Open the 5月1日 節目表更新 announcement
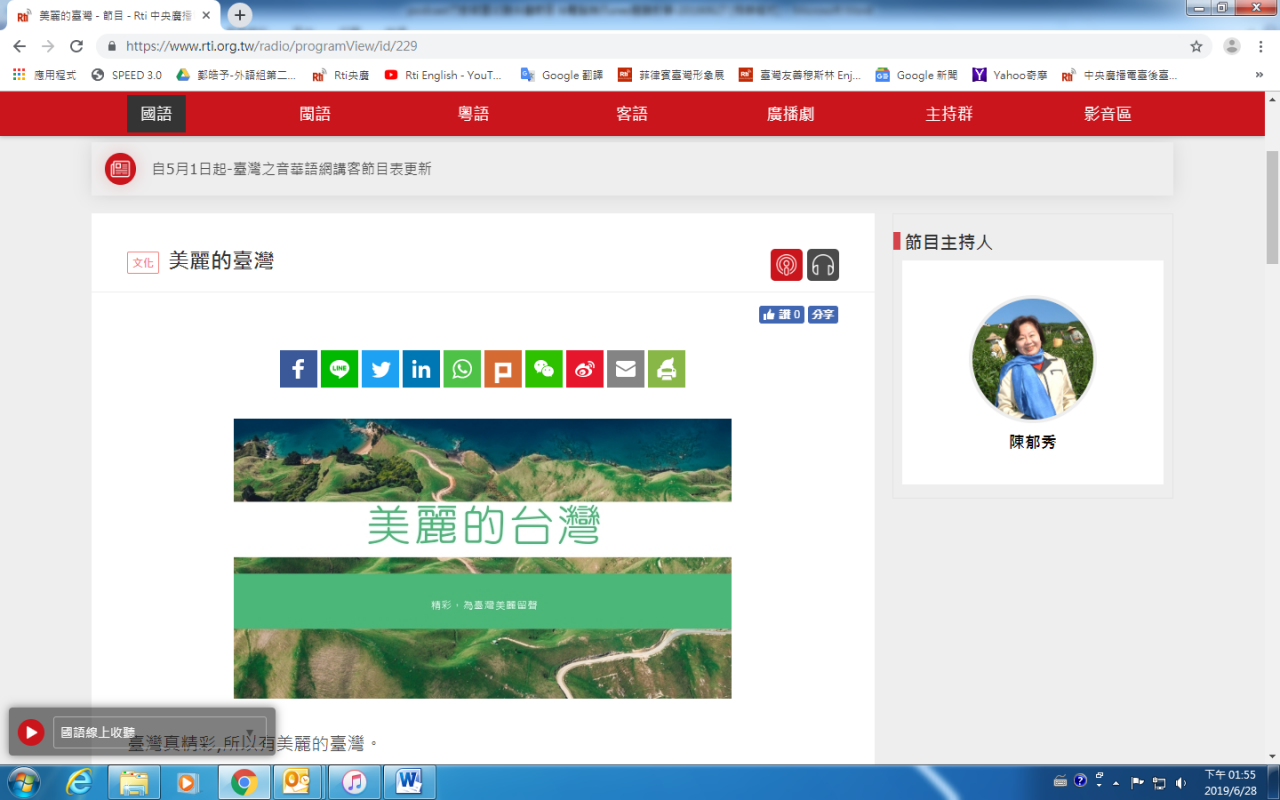1280x800 pixels. 292,169
